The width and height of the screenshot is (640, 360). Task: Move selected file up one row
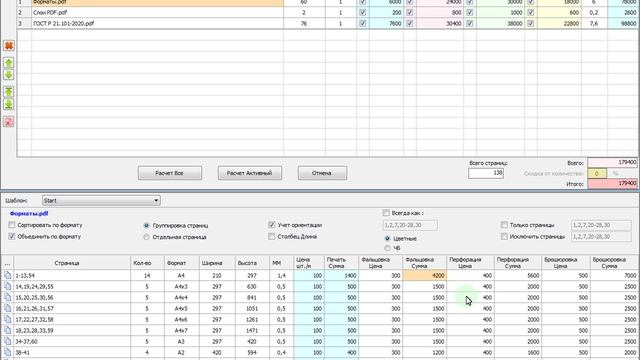[x=9, y=62]
